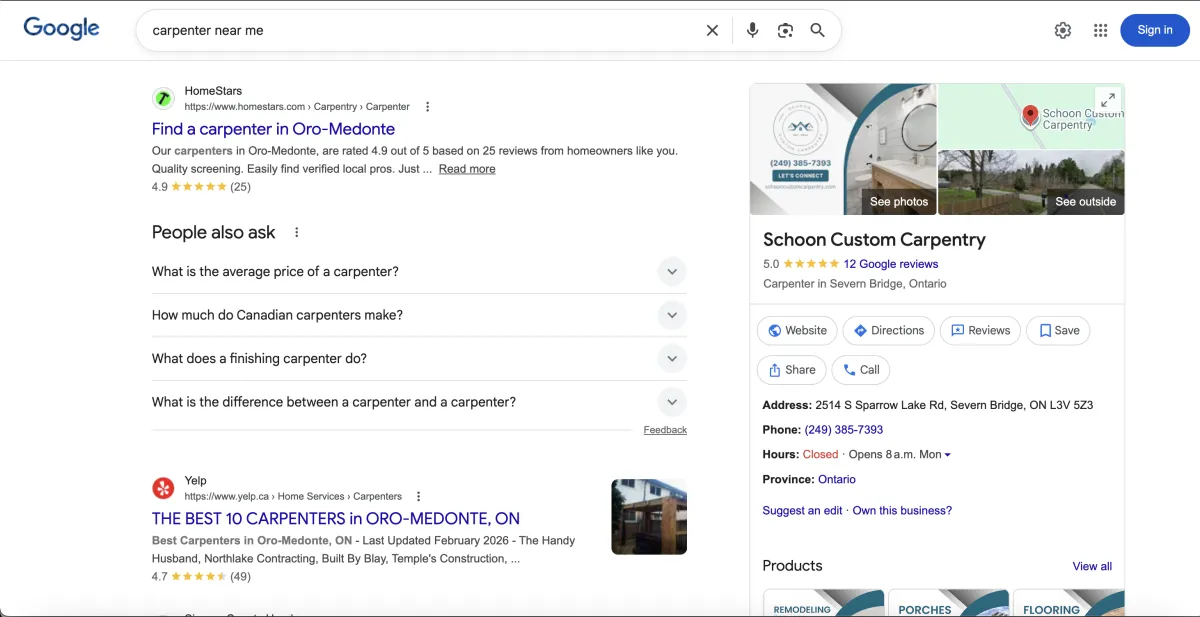
Task: Click the Yelp URL breadcrumb
Action: (293, 496)
